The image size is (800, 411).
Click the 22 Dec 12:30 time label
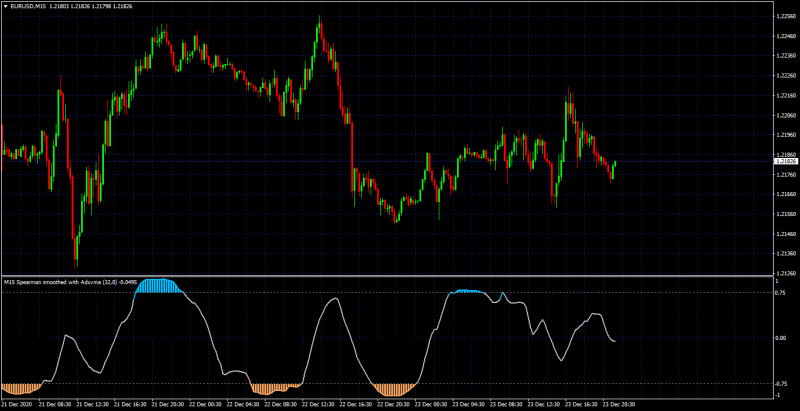click(319, 403)
